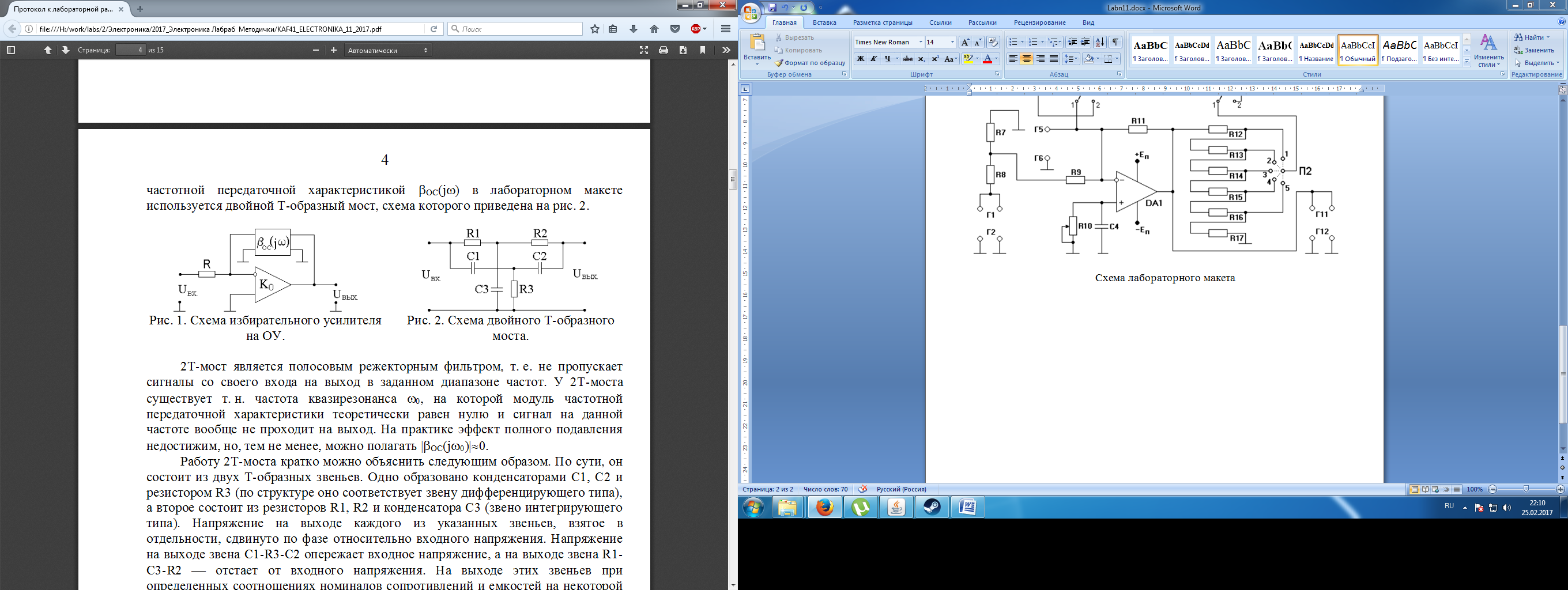Image resolution: width=1568 pixels, height=590 pixels.
Task: Open Firefox downloads arrow icon
Action: [x=634, y=29]
